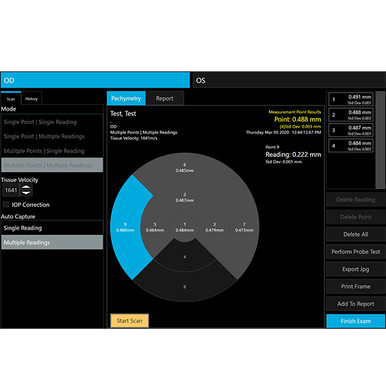Select corneal map segment 9 highlighted blue
Screen dimensions: 386x386
[125, 227]
